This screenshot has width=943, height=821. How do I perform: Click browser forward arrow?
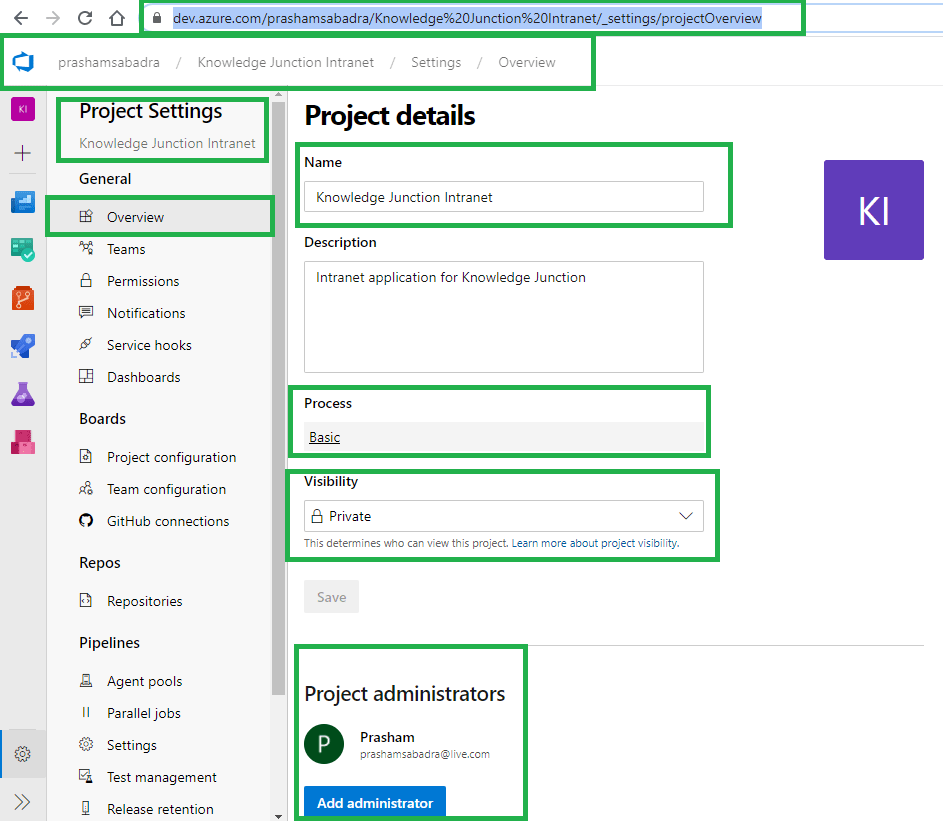click(x=53, y=18)
